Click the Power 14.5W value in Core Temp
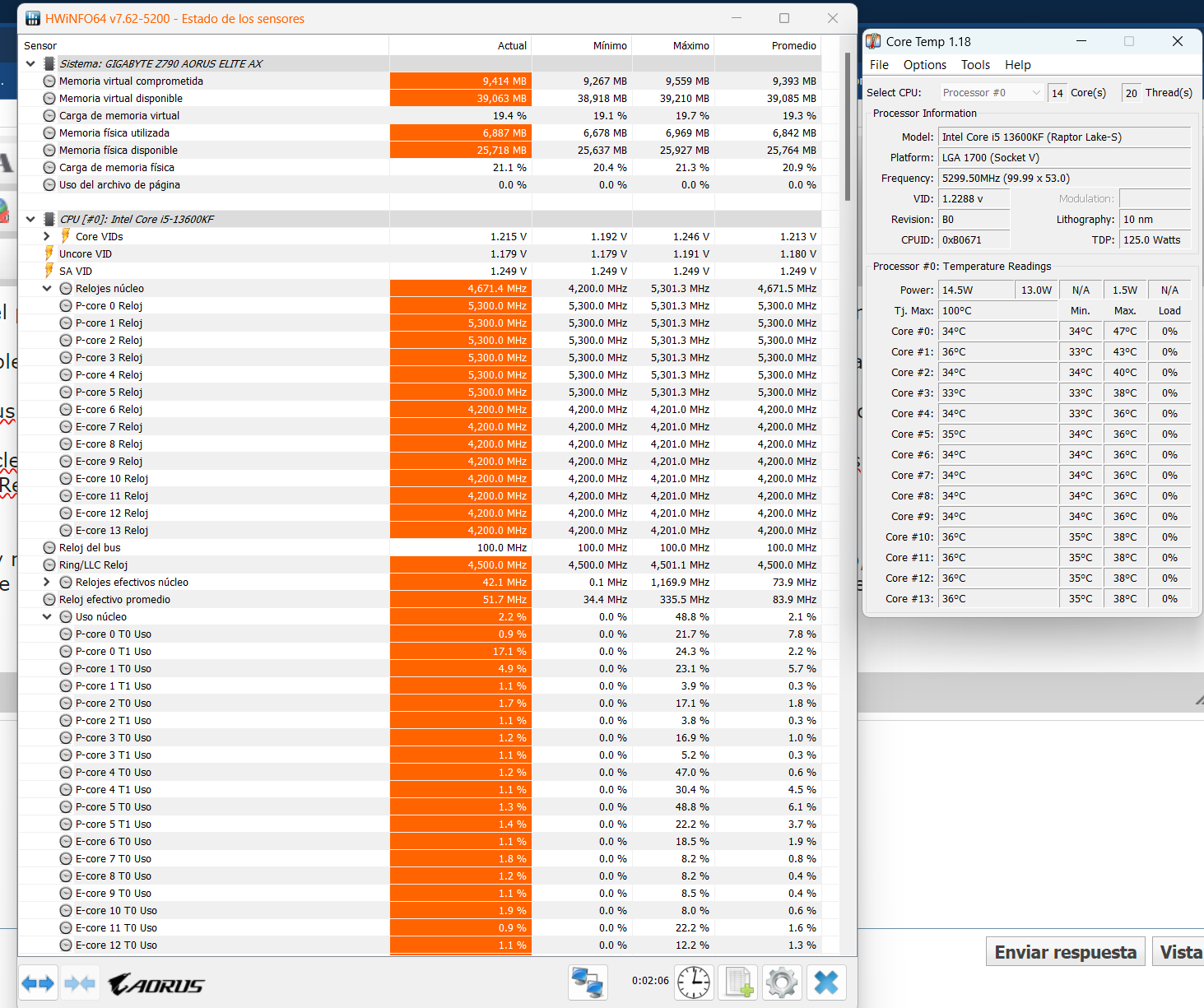This screenshot has width=1204, height=1008. 976,290
